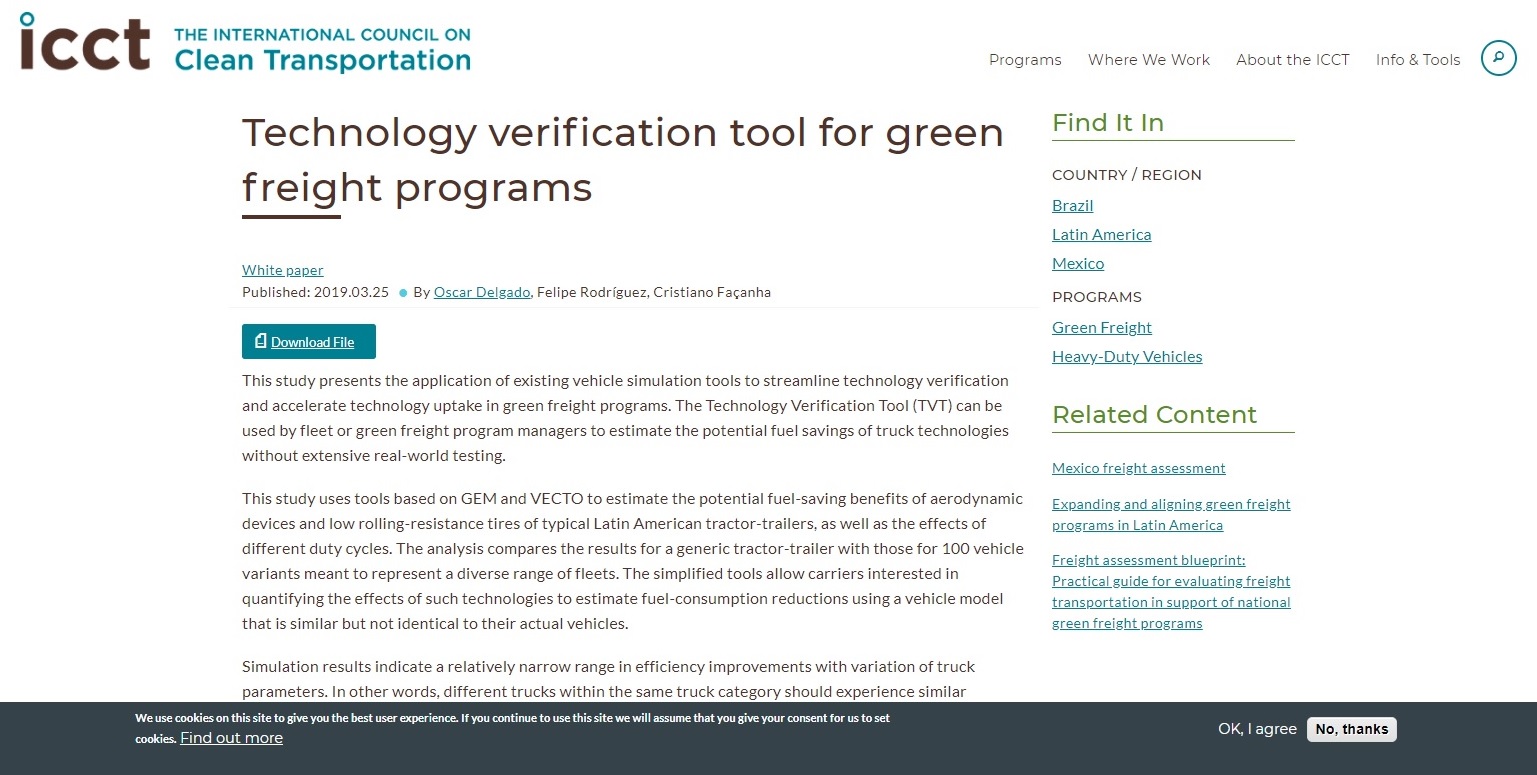
Task: Open the White paper link
Action: coord(283,270)
